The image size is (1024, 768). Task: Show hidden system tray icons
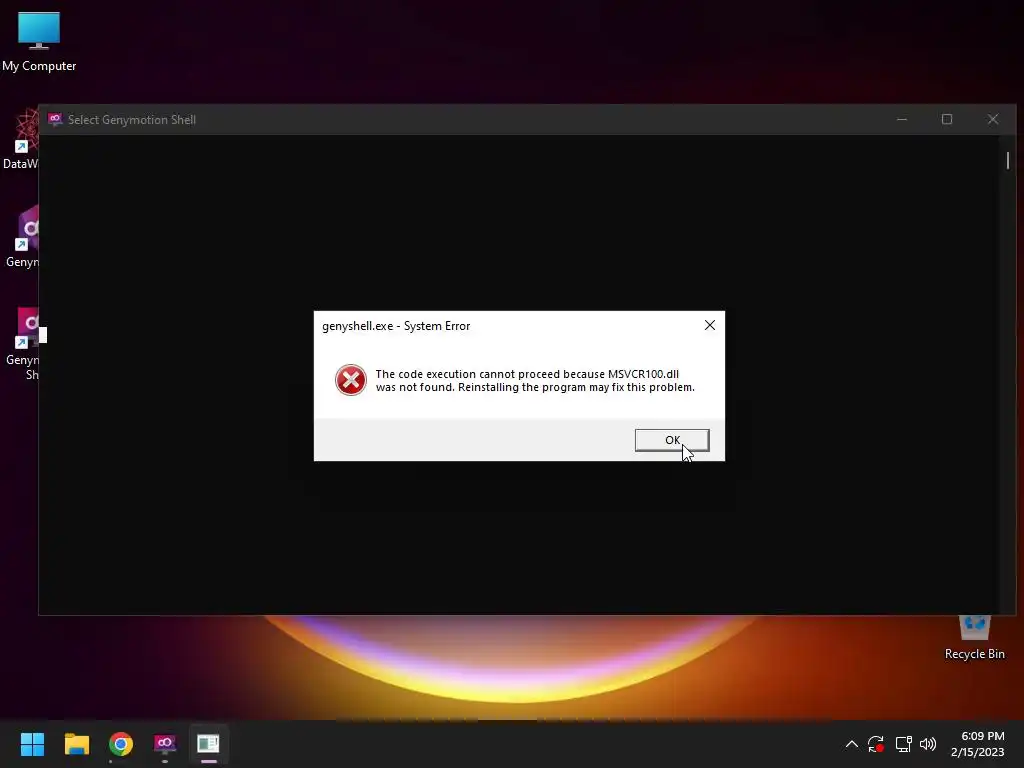[852, 744]
